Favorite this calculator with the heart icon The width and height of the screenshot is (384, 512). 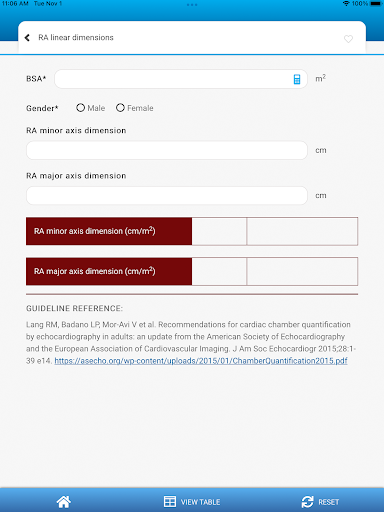click(x=348, y=39)
